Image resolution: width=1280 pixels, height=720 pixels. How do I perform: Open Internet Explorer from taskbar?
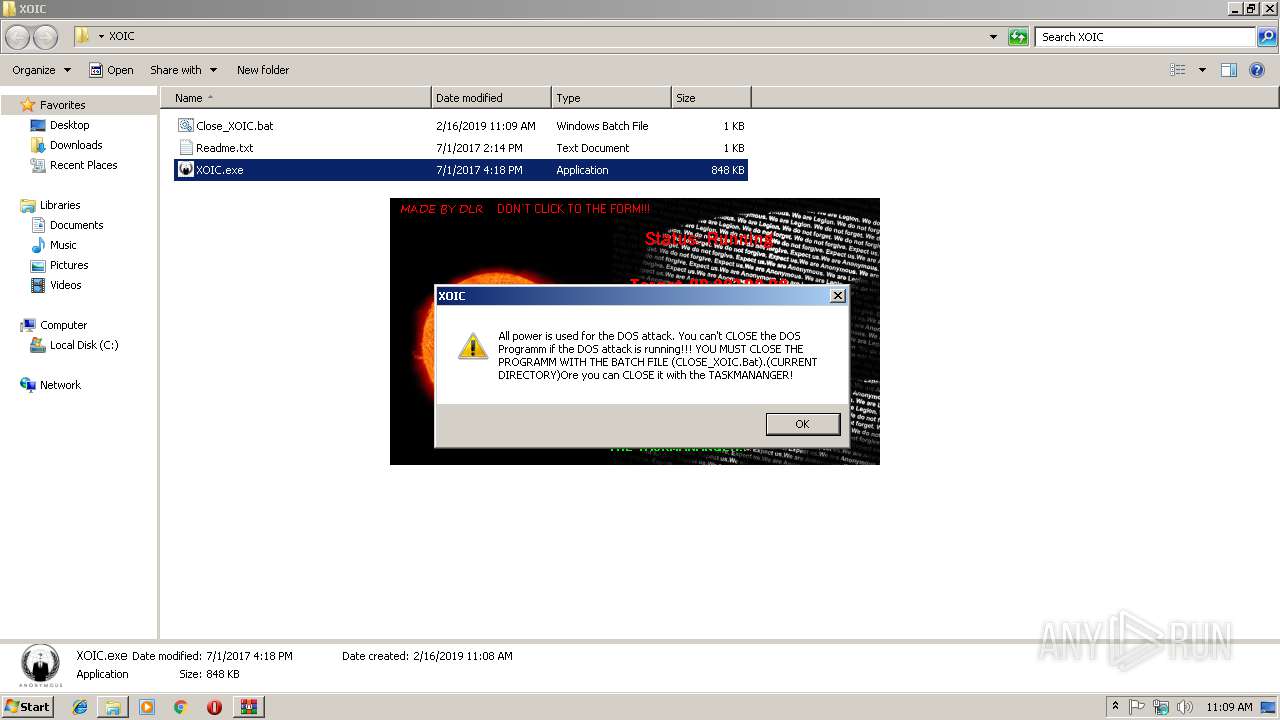point(80,707)
